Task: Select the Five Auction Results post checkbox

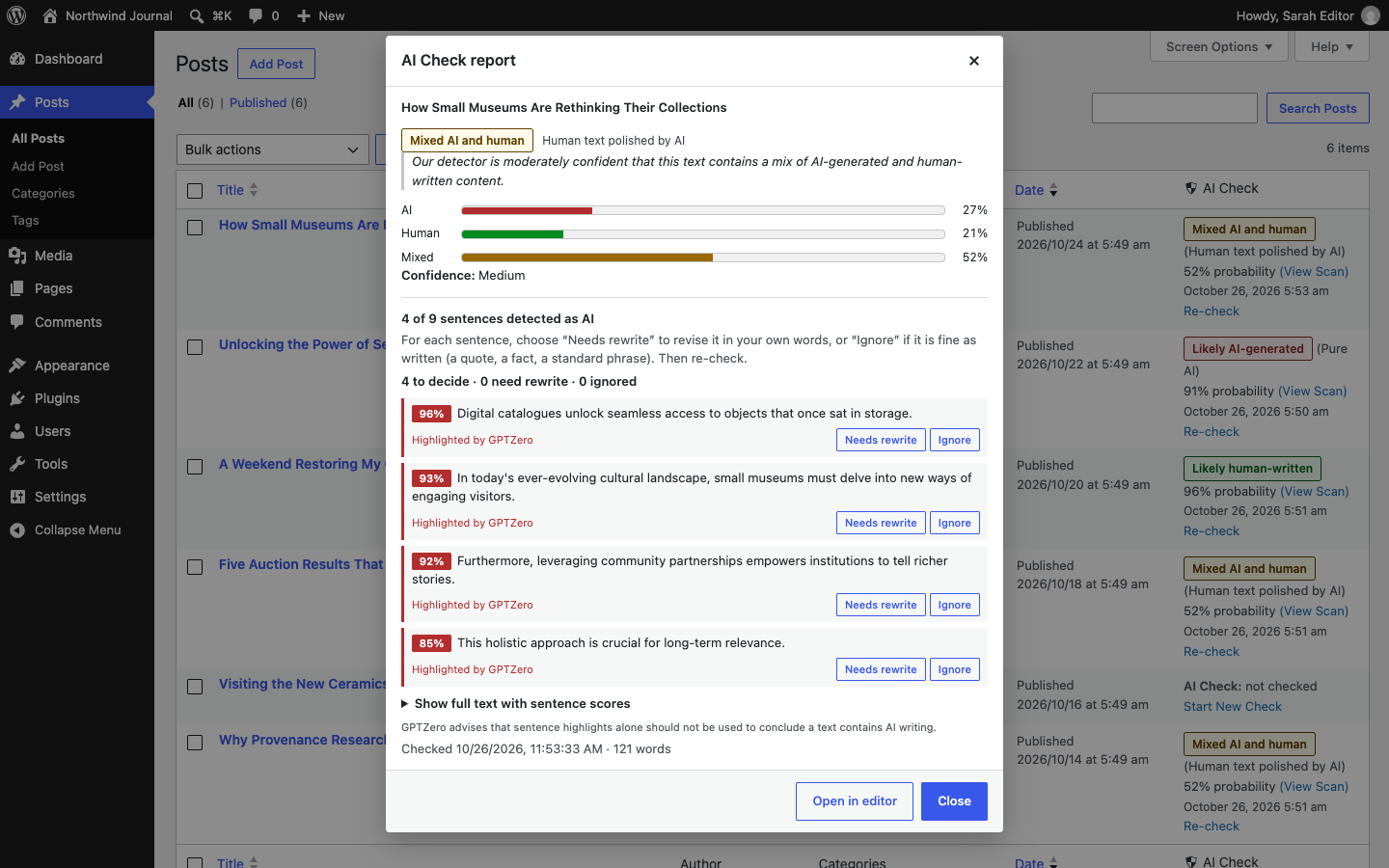Action: (195, 567)
